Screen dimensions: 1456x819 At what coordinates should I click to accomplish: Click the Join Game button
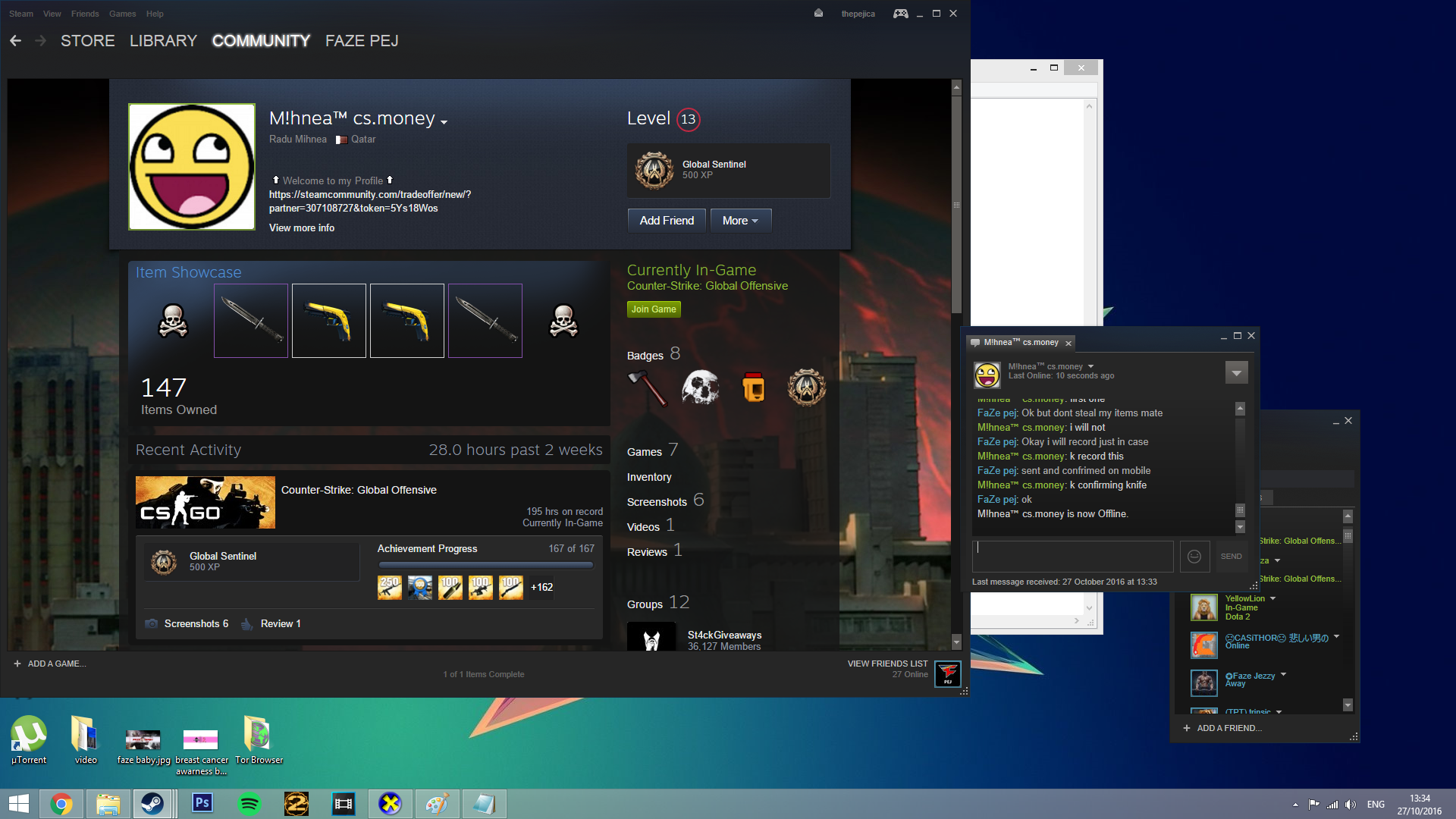pos(653,309)
